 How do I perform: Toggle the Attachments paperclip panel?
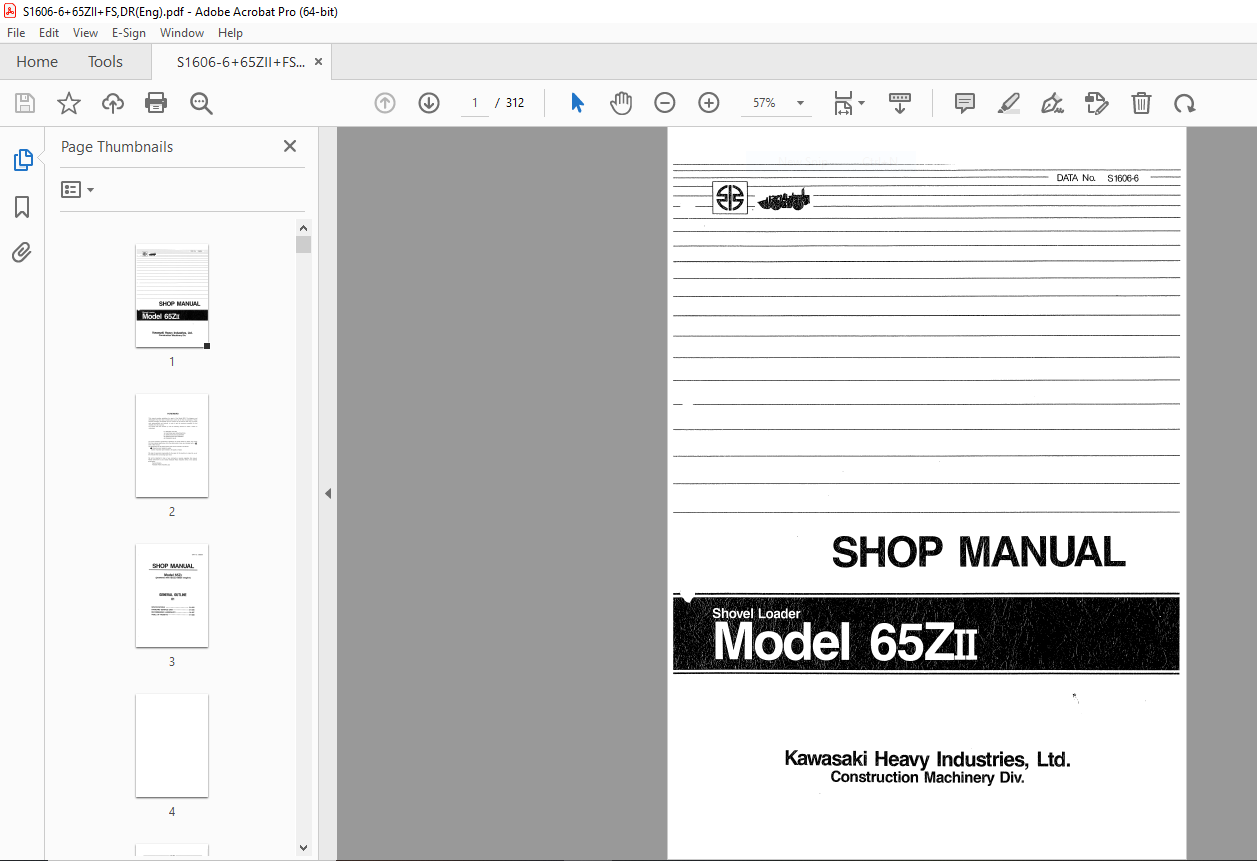tap(22, 253)
